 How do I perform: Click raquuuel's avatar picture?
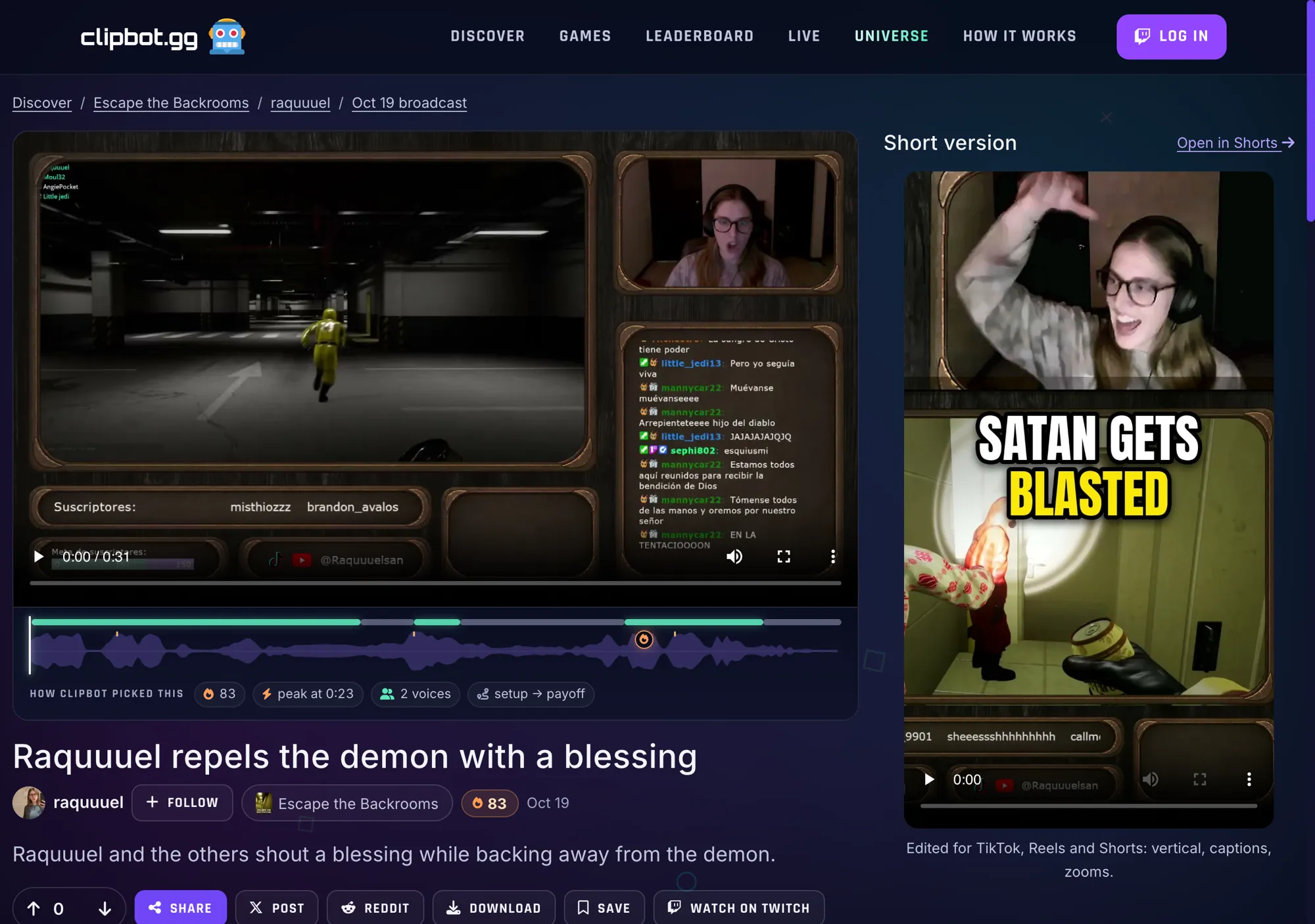coord(29,802)
